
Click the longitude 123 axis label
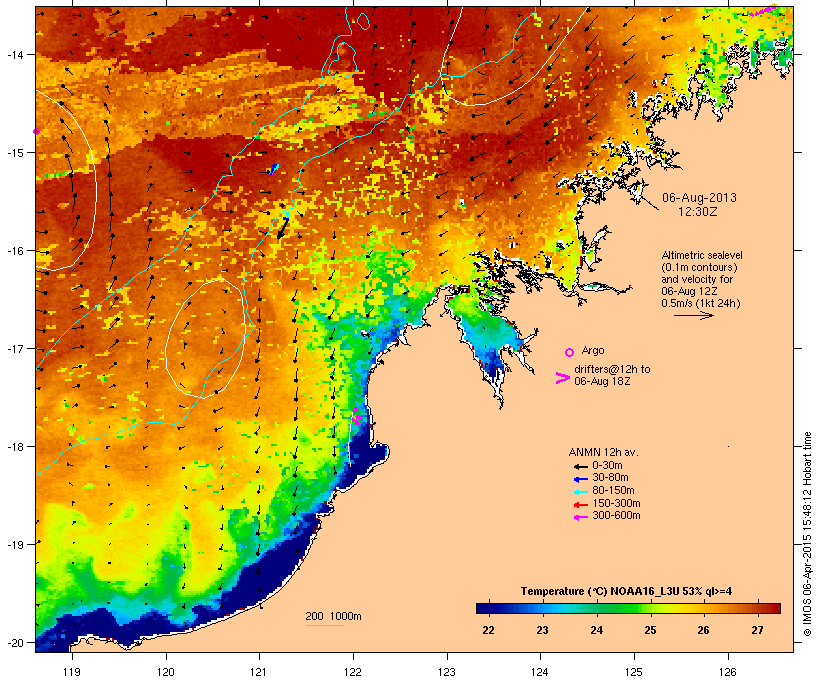[x=447, y=672]
